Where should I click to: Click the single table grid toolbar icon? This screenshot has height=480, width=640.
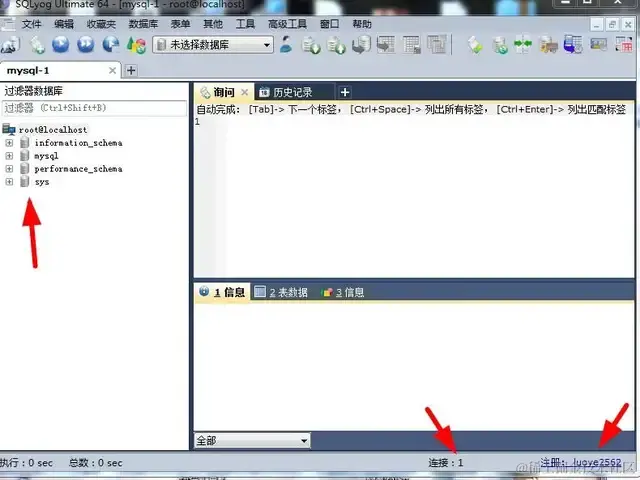[x=411, y=44]
